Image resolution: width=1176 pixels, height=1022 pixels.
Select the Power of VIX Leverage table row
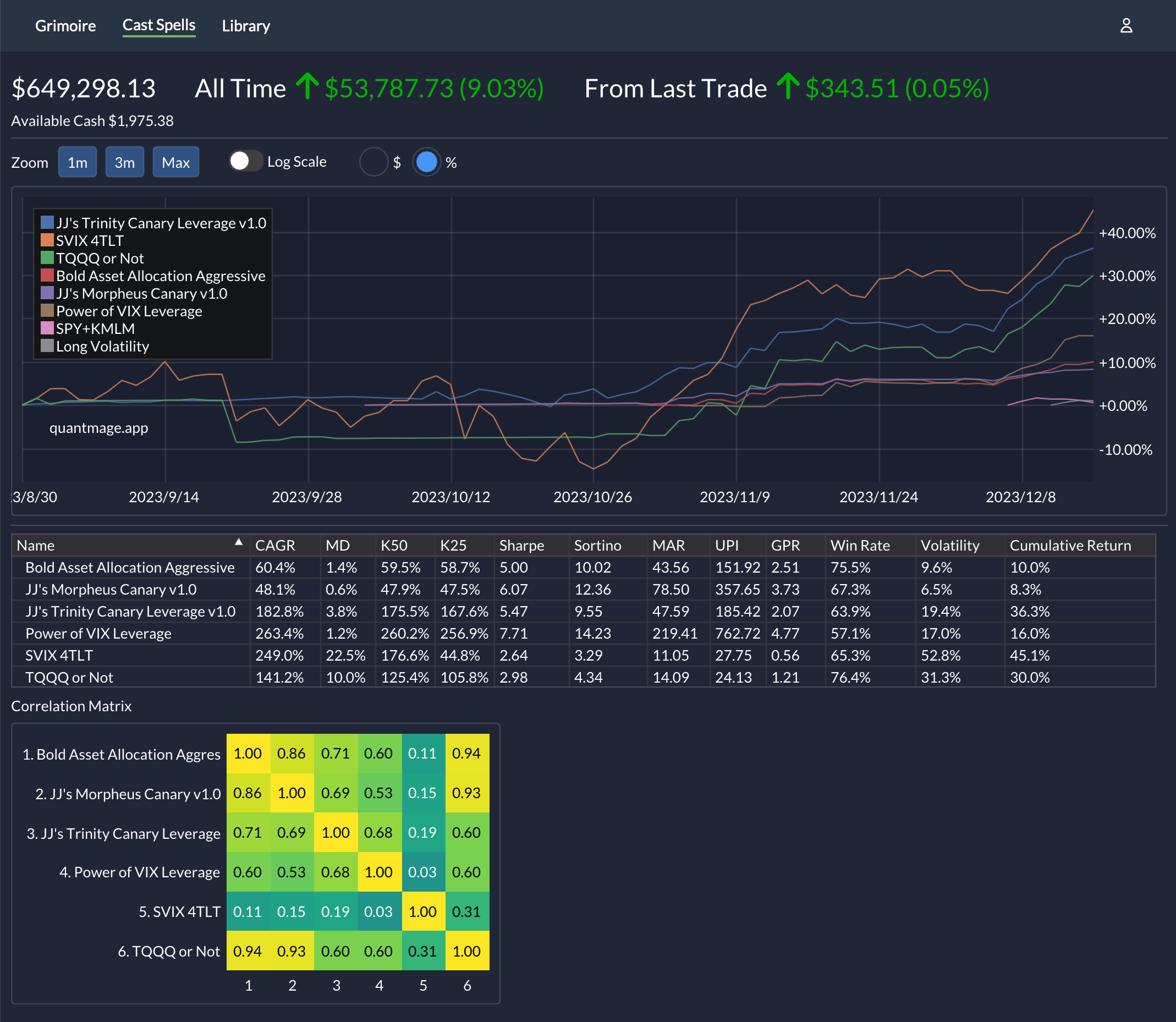(x=98, y=634)
